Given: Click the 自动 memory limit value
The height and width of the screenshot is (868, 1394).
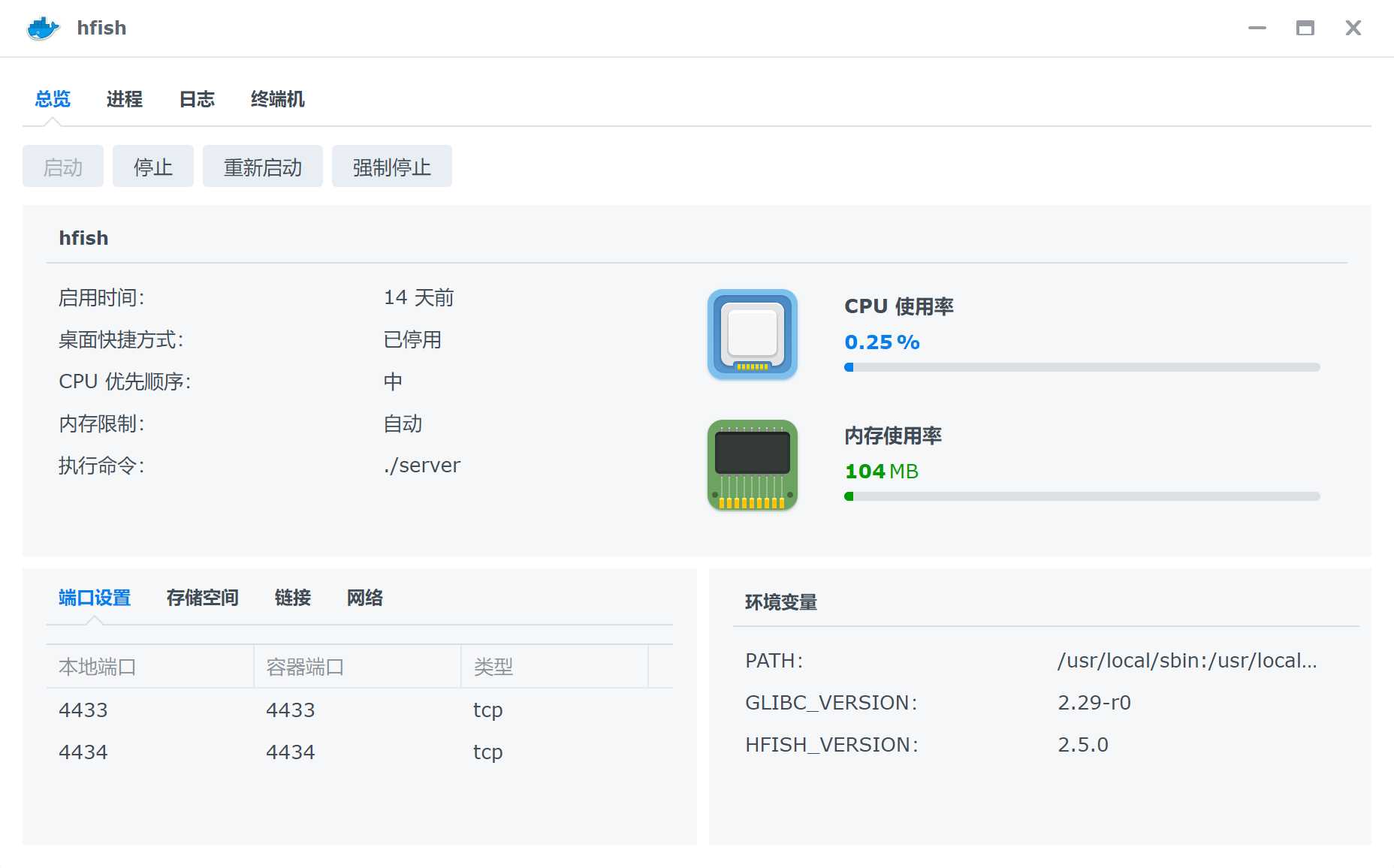Looking at the screenshot, I should coord(403,423).
